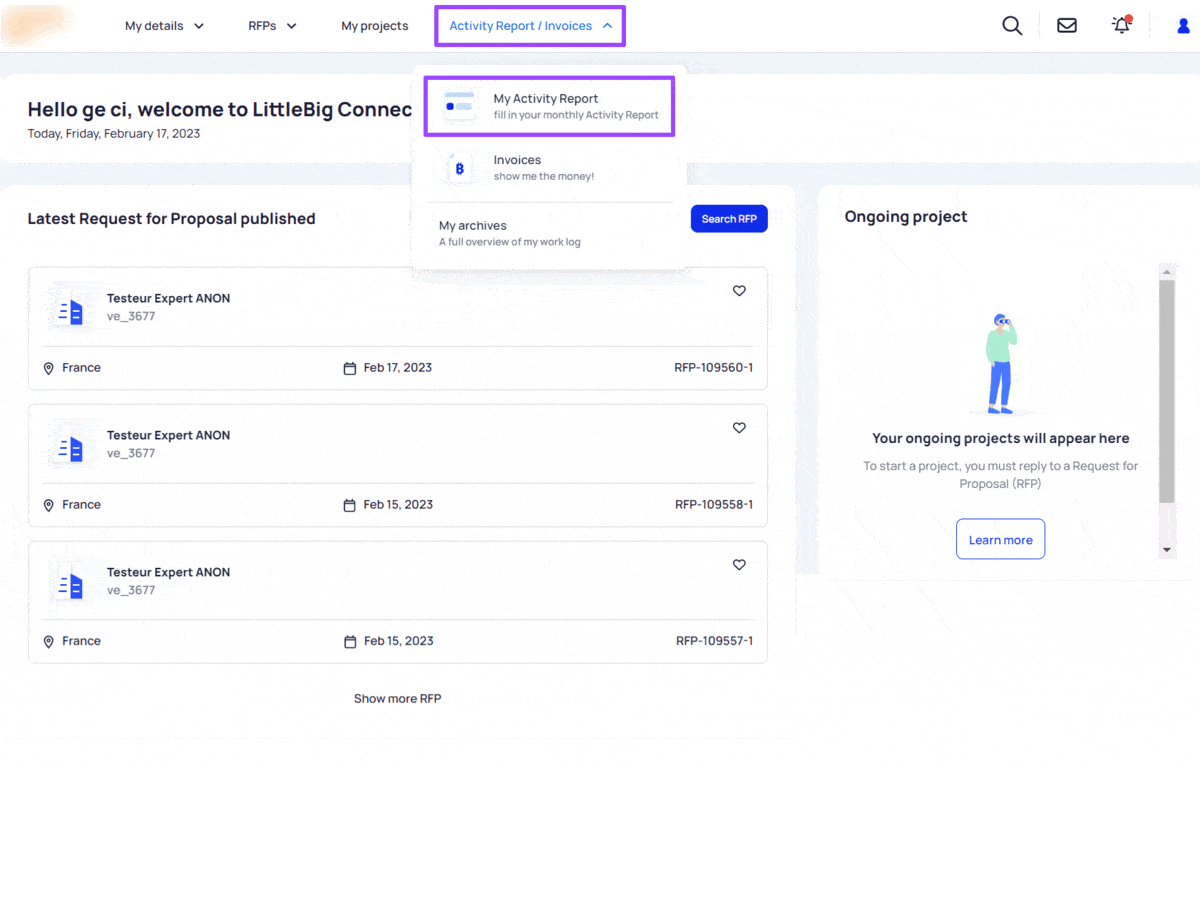Collapse the Activity Report / Invoices menu
This screenshot has height=908, width=1200.
(x=530, y=26)
